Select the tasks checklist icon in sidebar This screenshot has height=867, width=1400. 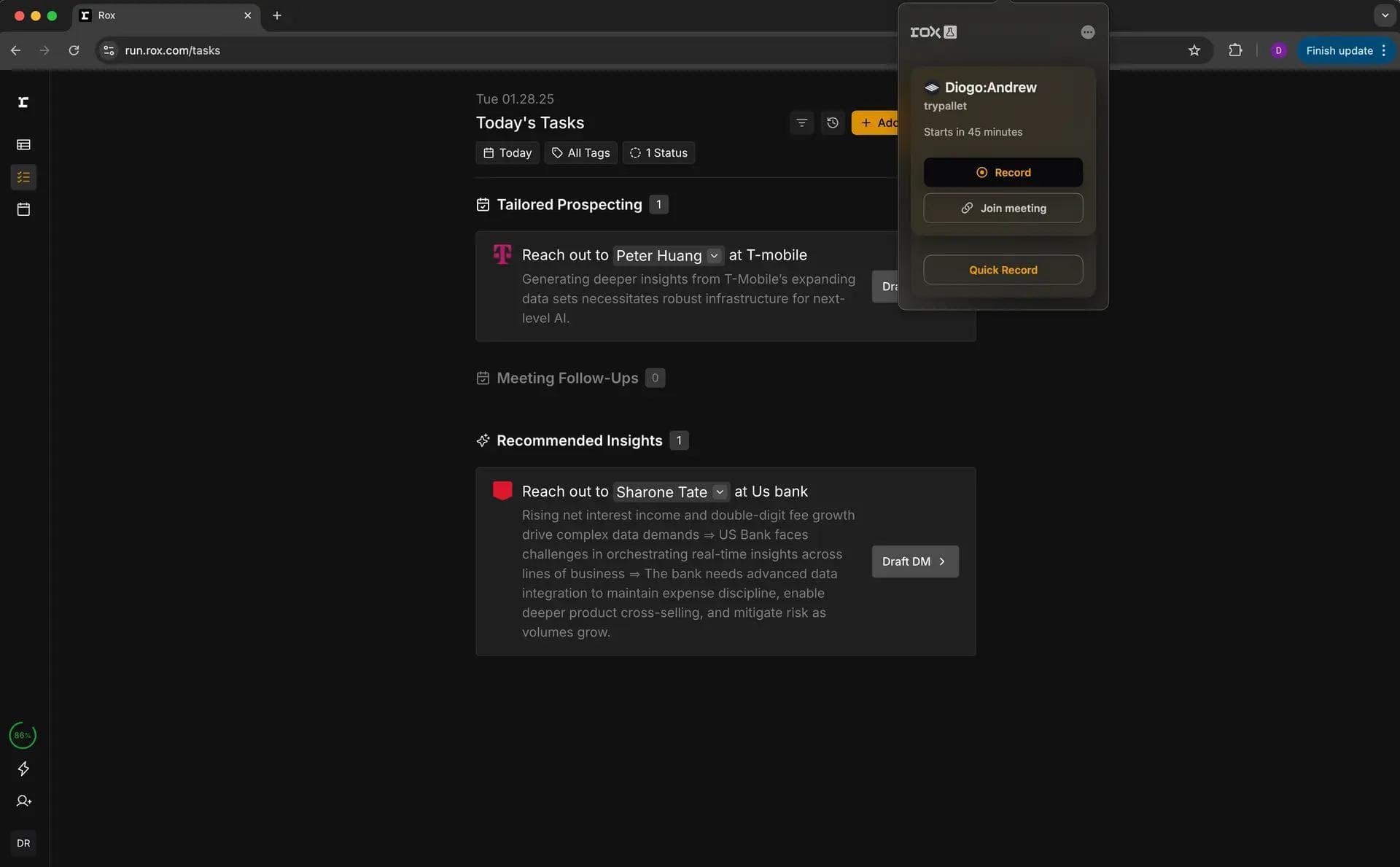(x=23, y=177)
